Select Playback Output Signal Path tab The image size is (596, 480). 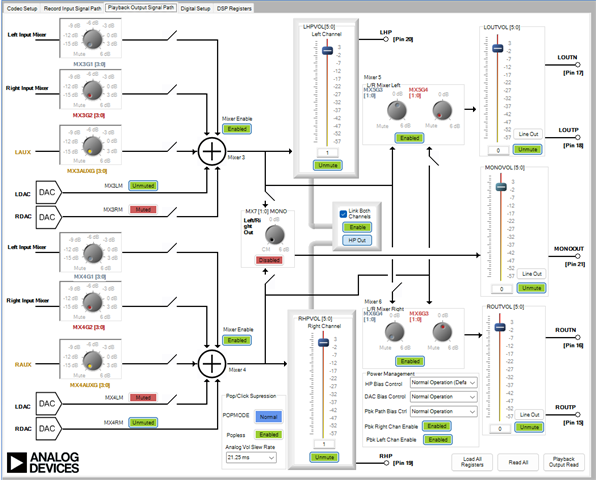click(141, 8)
